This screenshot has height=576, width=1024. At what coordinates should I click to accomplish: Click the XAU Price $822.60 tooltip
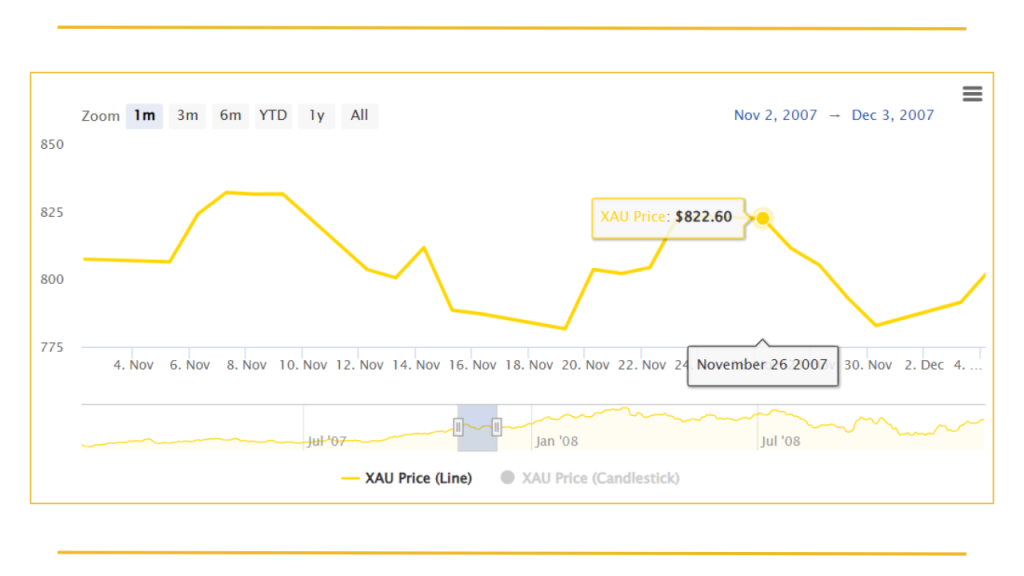point(668,218)
